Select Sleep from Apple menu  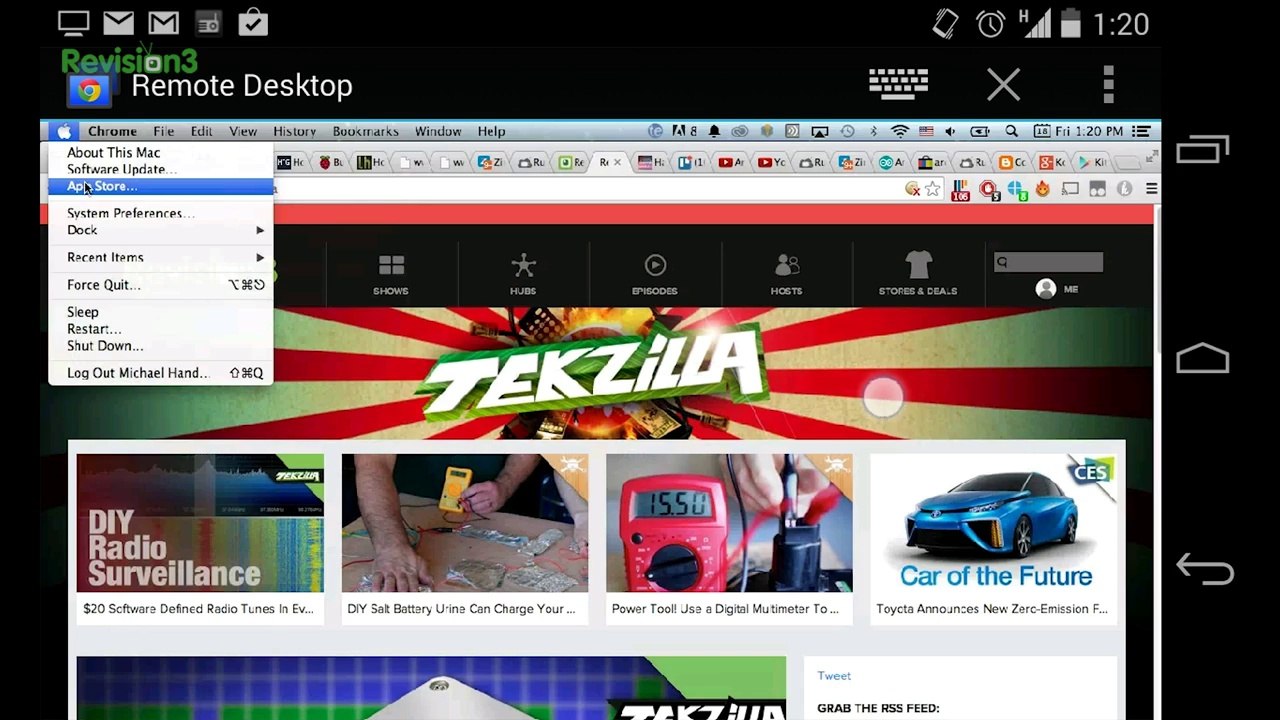pyautogui.click(x=161, y=312)
